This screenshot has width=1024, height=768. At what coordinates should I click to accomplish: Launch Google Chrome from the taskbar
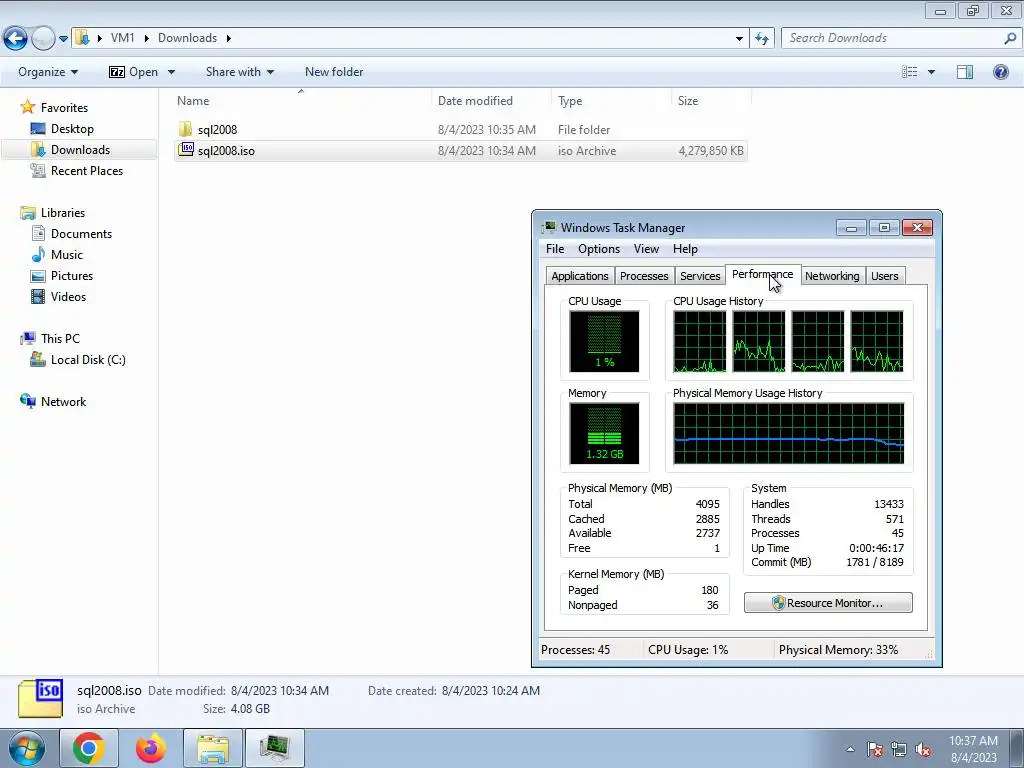coord(89,748)
